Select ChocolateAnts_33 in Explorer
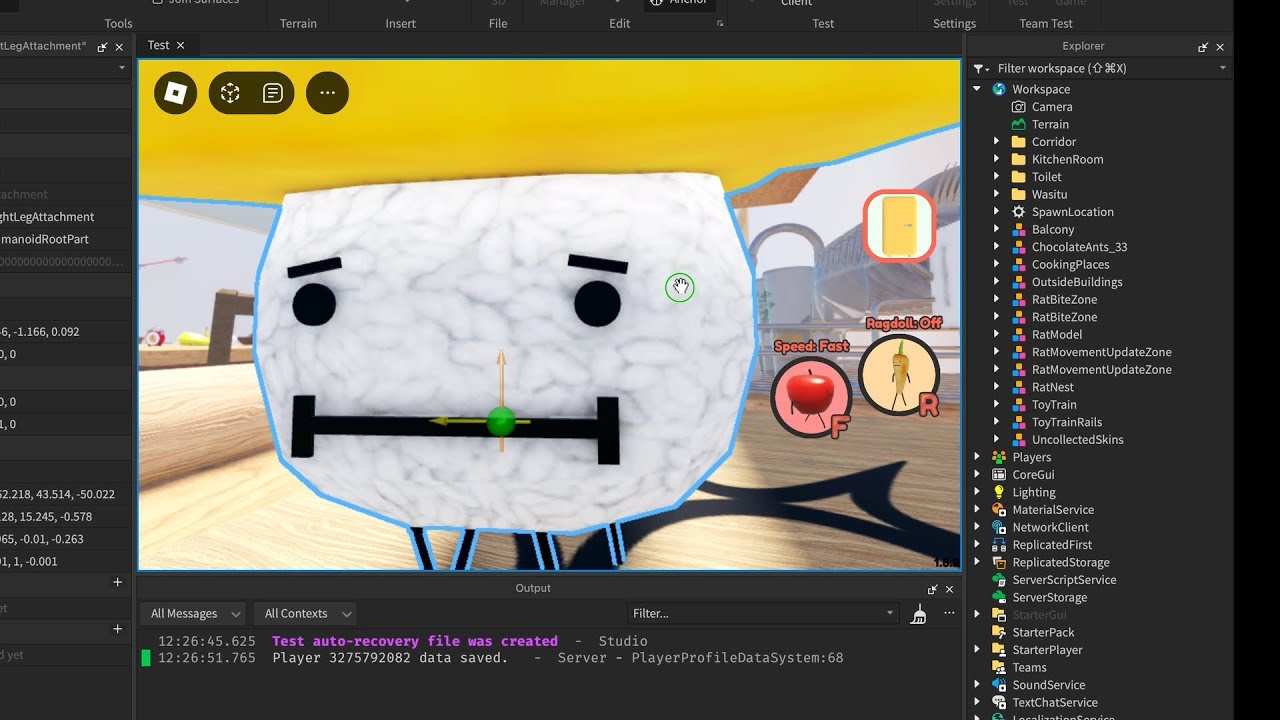1280x720 pixels. coord(1079,247)
